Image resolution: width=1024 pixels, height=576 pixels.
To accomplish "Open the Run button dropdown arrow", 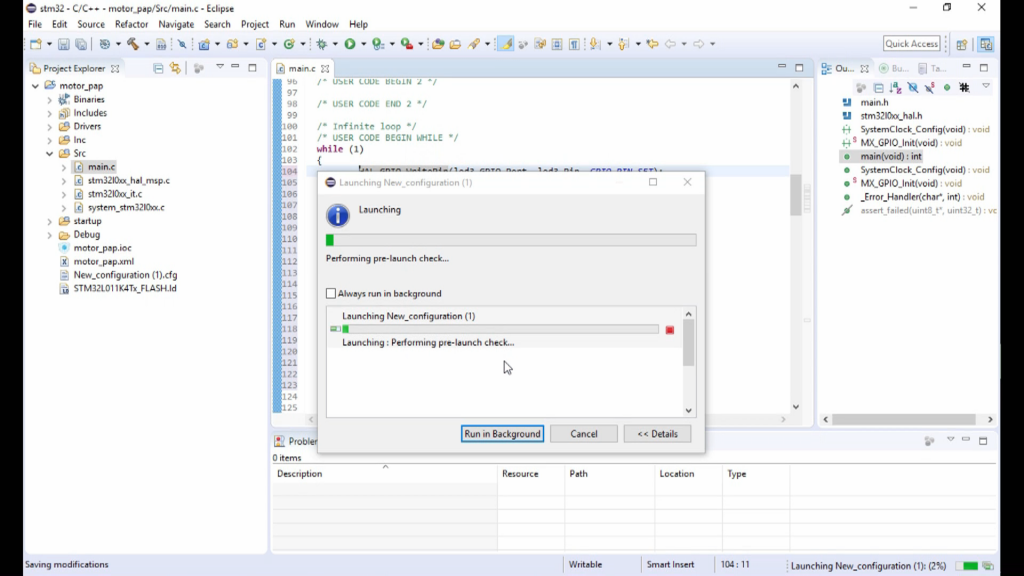I will pos(362,44).
